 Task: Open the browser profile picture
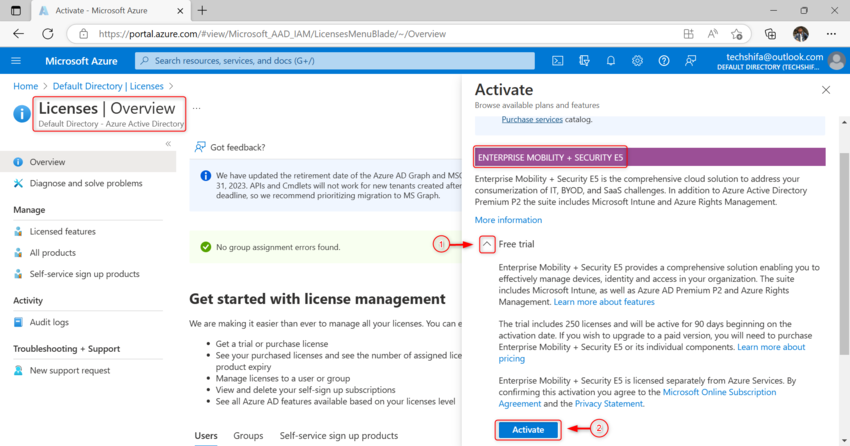[801, 34]
